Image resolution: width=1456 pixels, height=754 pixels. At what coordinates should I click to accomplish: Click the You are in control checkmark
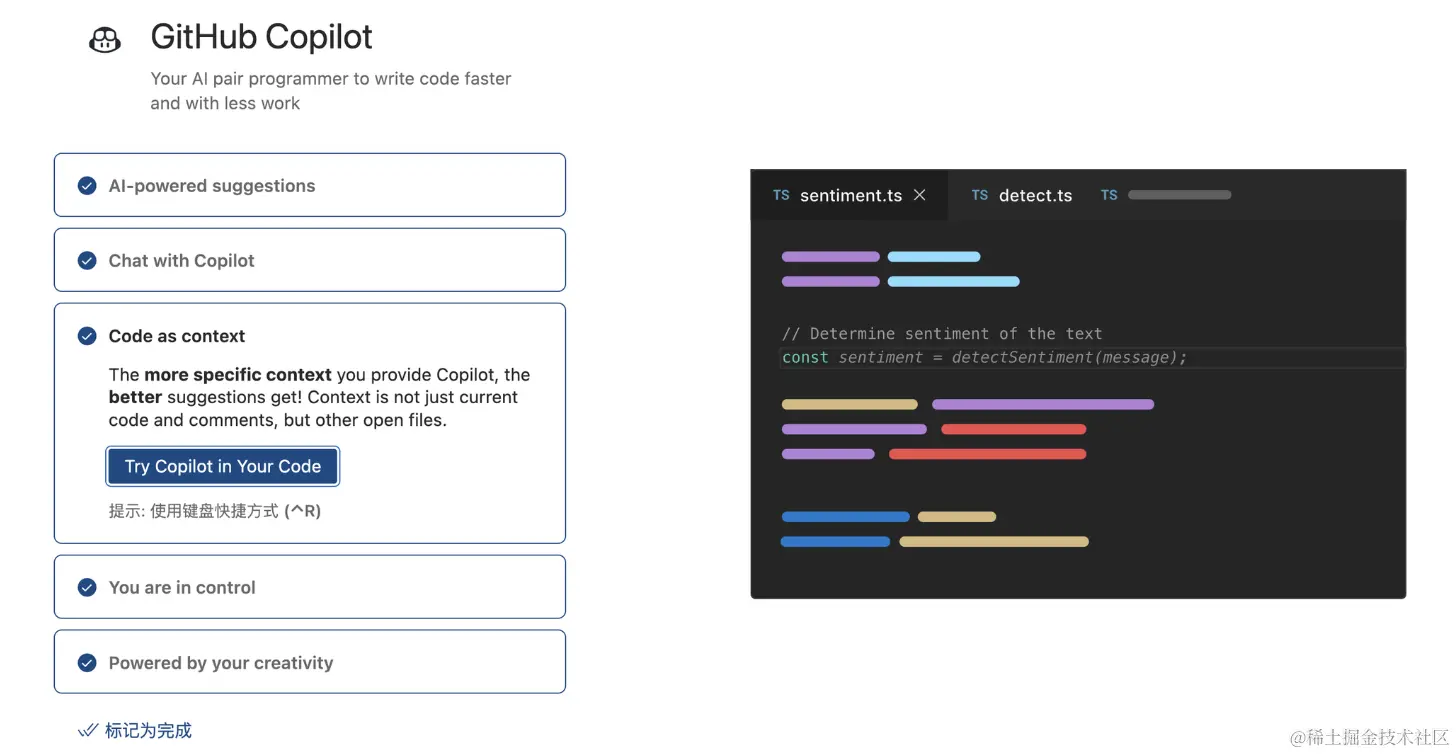(87, 588)
